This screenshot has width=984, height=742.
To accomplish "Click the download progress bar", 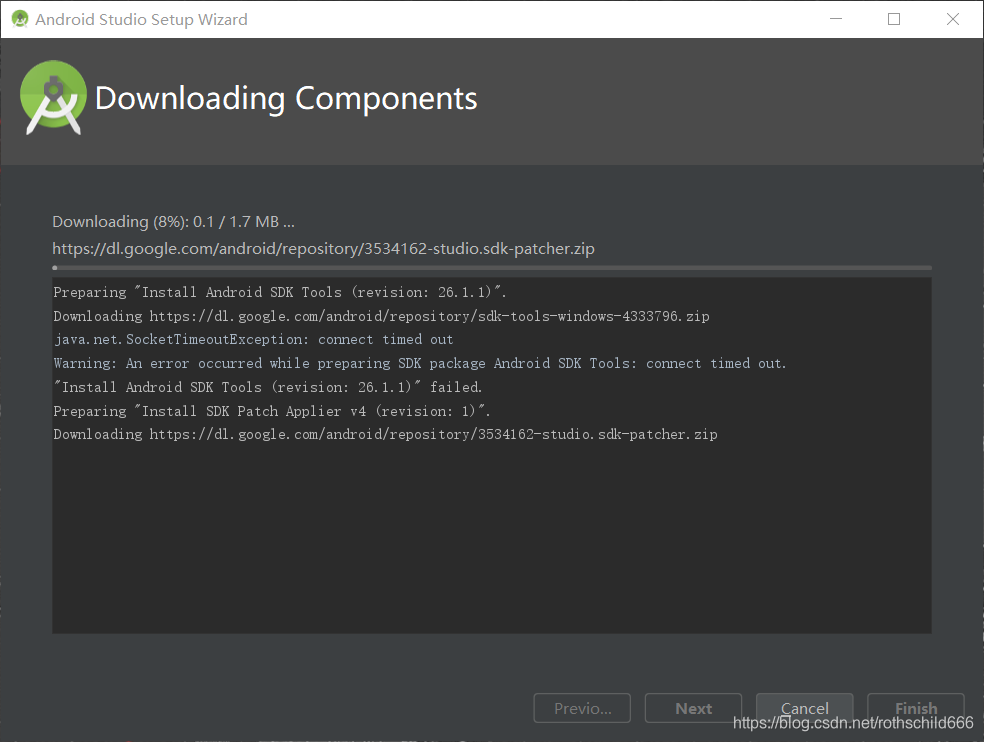I will (x=492, y=268).
